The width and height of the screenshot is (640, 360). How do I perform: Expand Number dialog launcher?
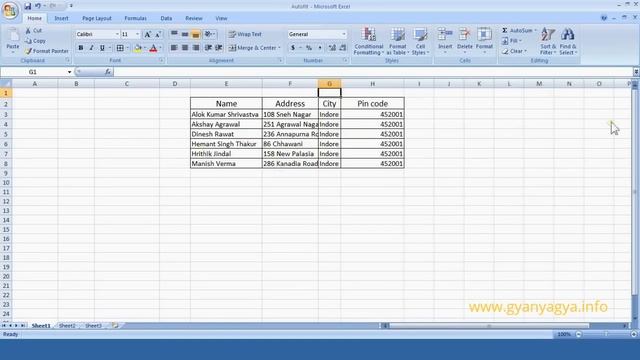pyautogui.click(x=345, y=60)
